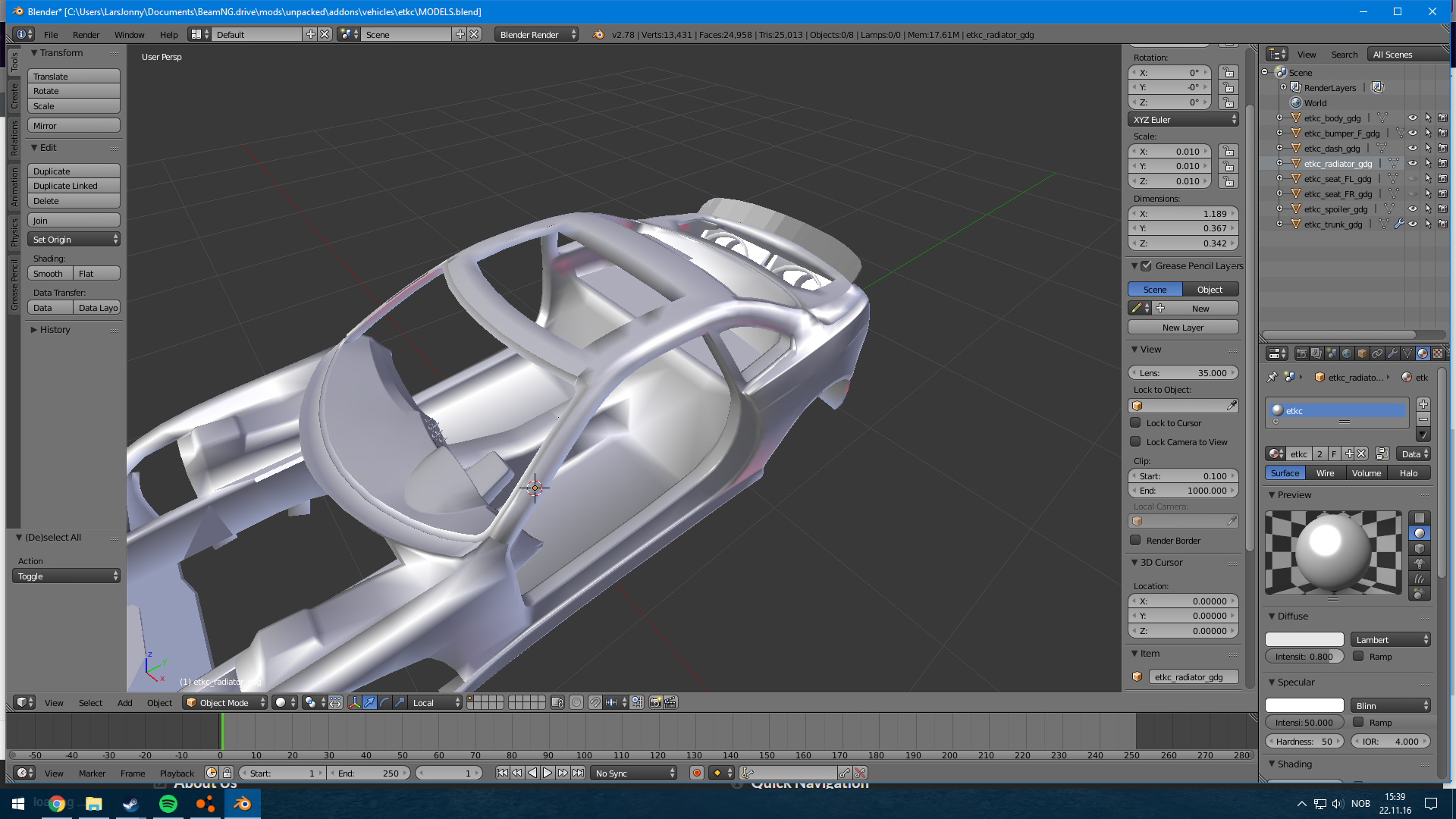
Task: Open the World properties globe tab
Action: pyautogui.click(x=1347, y=353)
